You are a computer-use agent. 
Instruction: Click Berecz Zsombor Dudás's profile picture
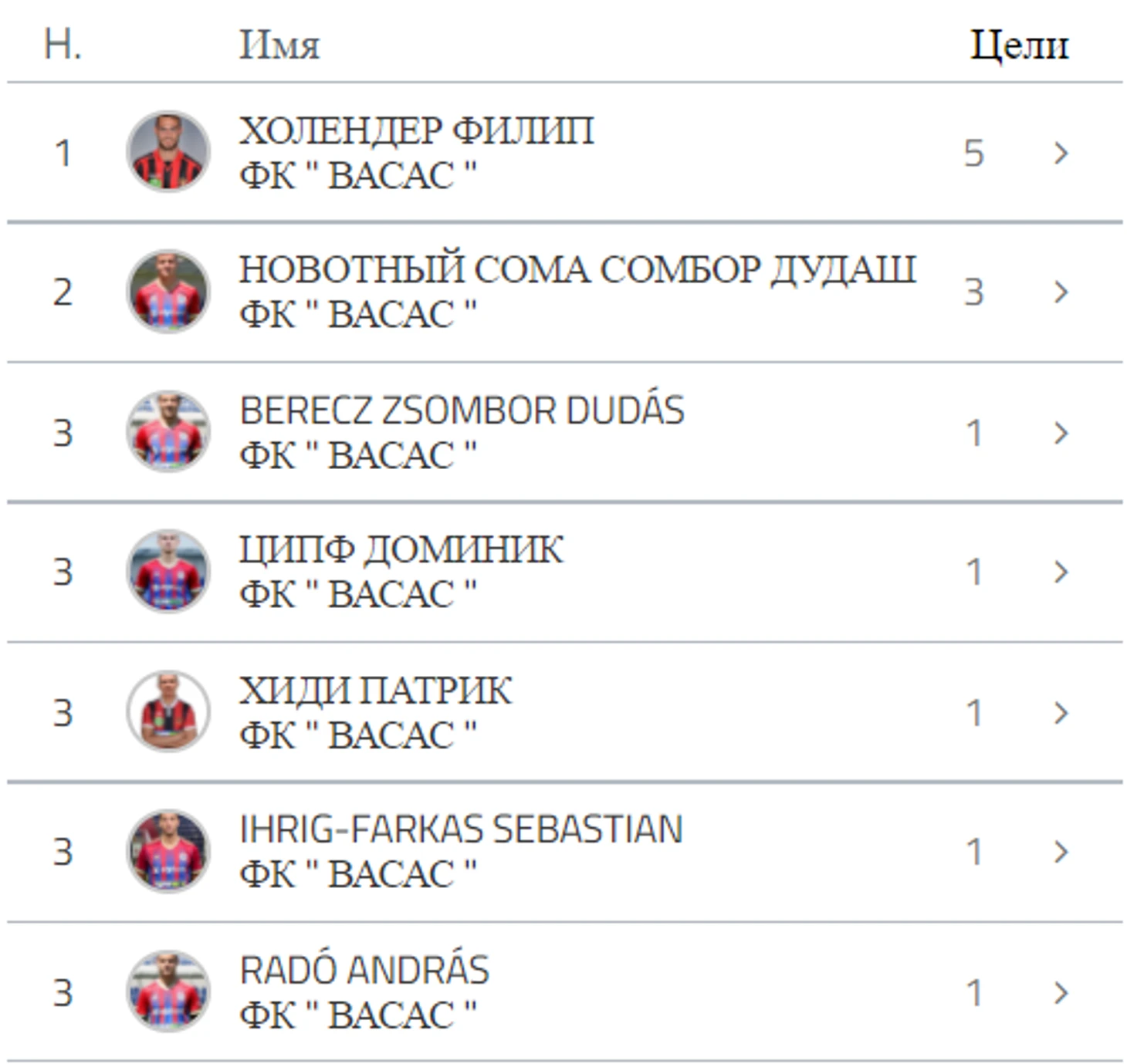click(x=168, y=431)
